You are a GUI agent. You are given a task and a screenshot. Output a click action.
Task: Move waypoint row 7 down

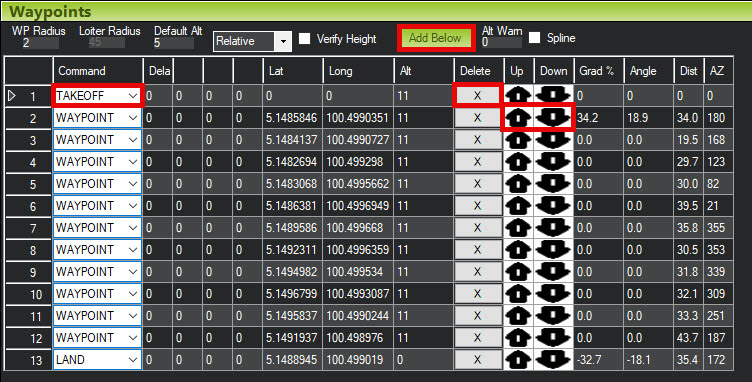pos(553,228)
